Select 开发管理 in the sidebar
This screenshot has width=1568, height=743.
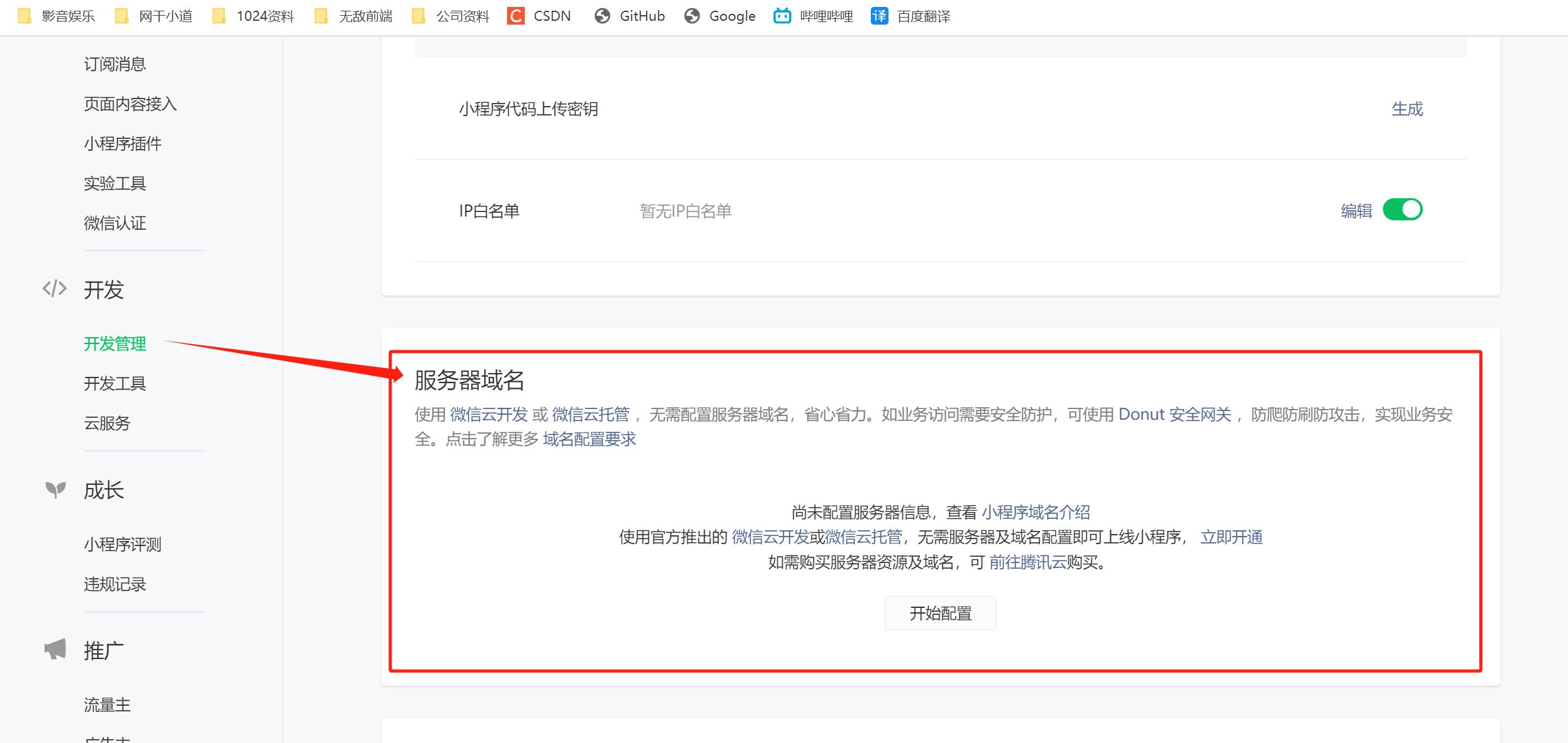[x=115, y=344]
